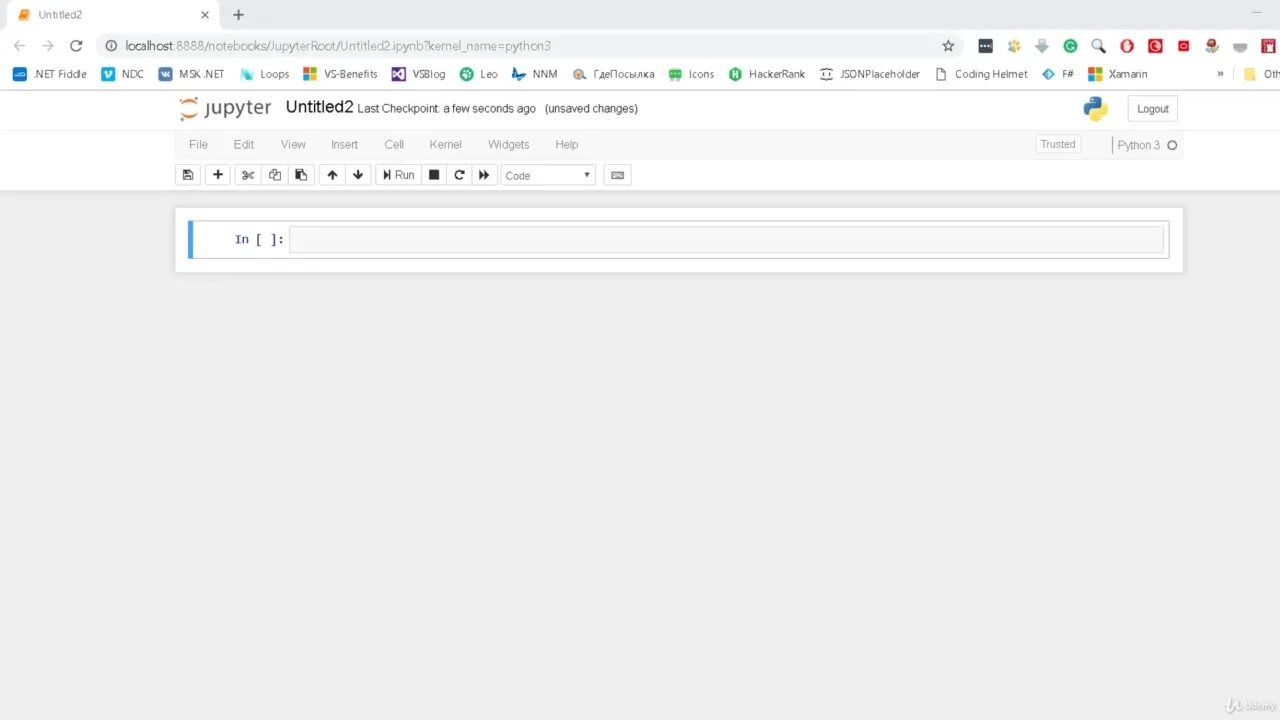The height and width of the screenshot is (720, 1280).
Task: Restart the kernel icon
Action: [x=459, y=175]
